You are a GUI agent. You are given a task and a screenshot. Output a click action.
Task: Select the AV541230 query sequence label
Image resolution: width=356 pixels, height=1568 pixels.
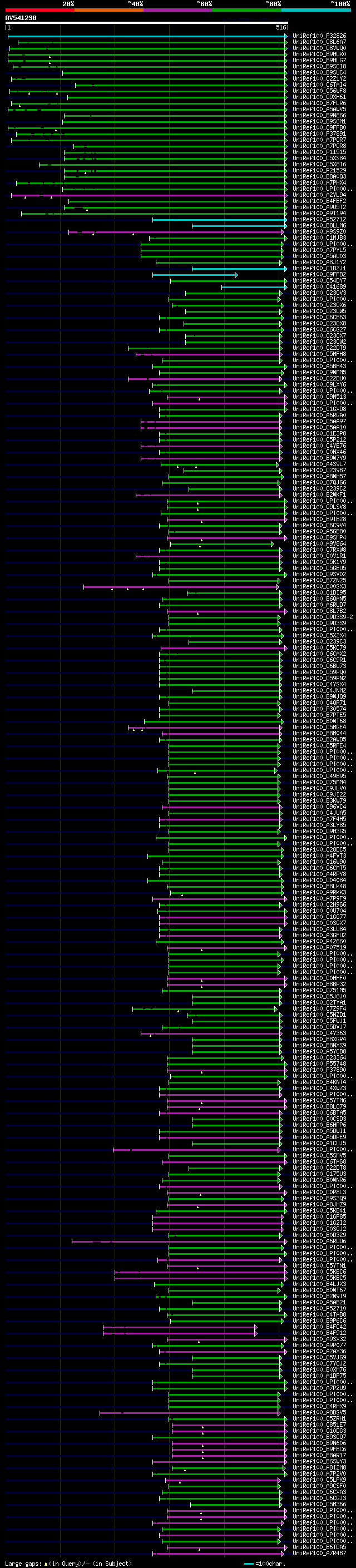21,18
